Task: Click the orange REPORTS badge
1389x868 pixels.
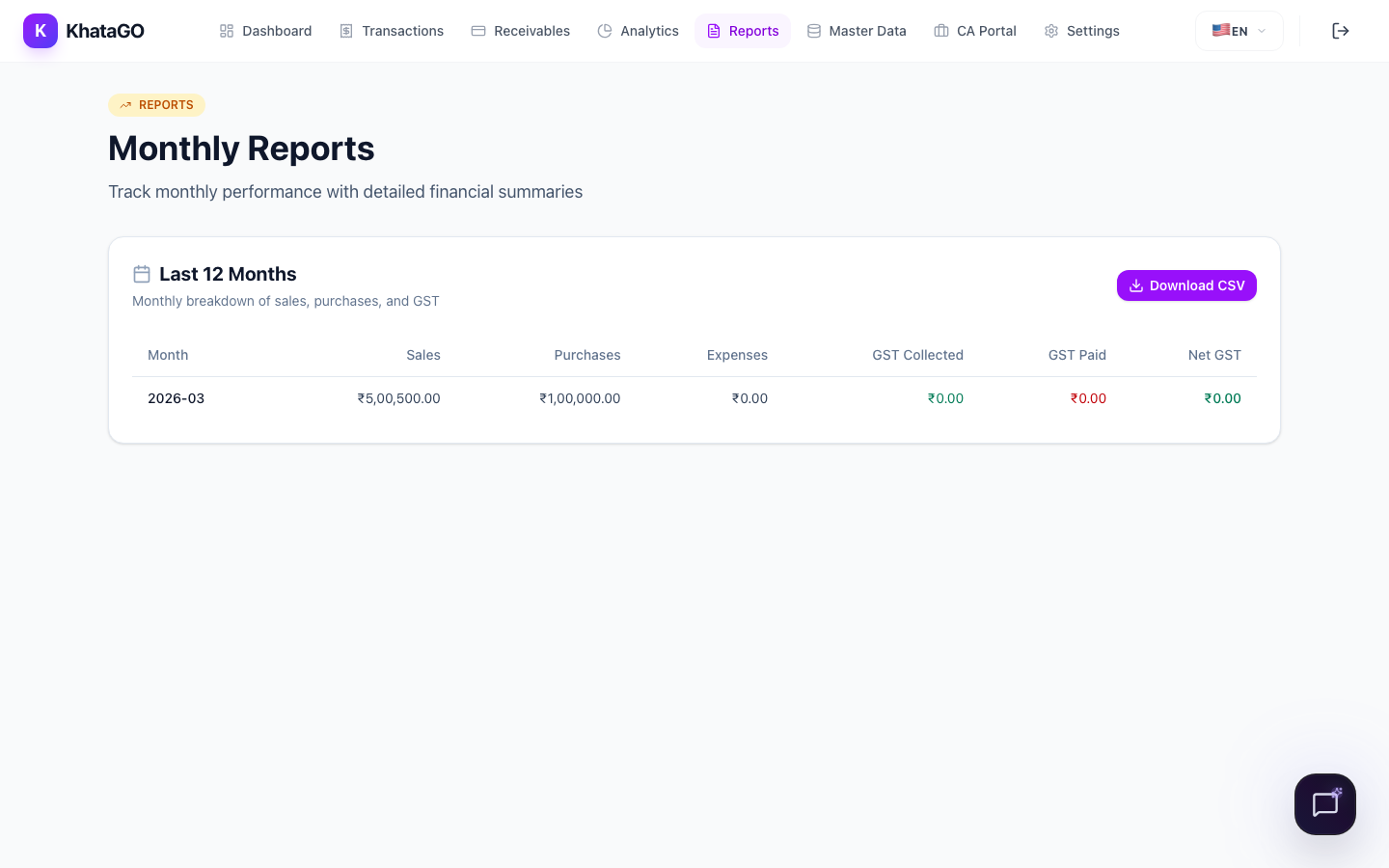Action: [156, 105]
